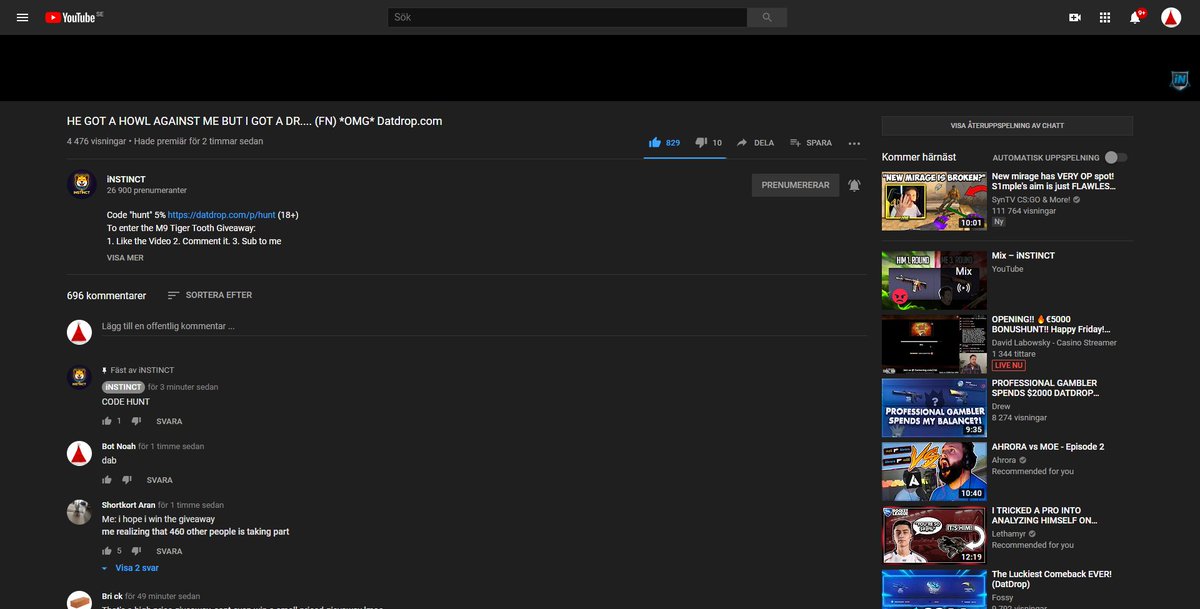
Task: Save the video via SPARA
Action: 810,143
